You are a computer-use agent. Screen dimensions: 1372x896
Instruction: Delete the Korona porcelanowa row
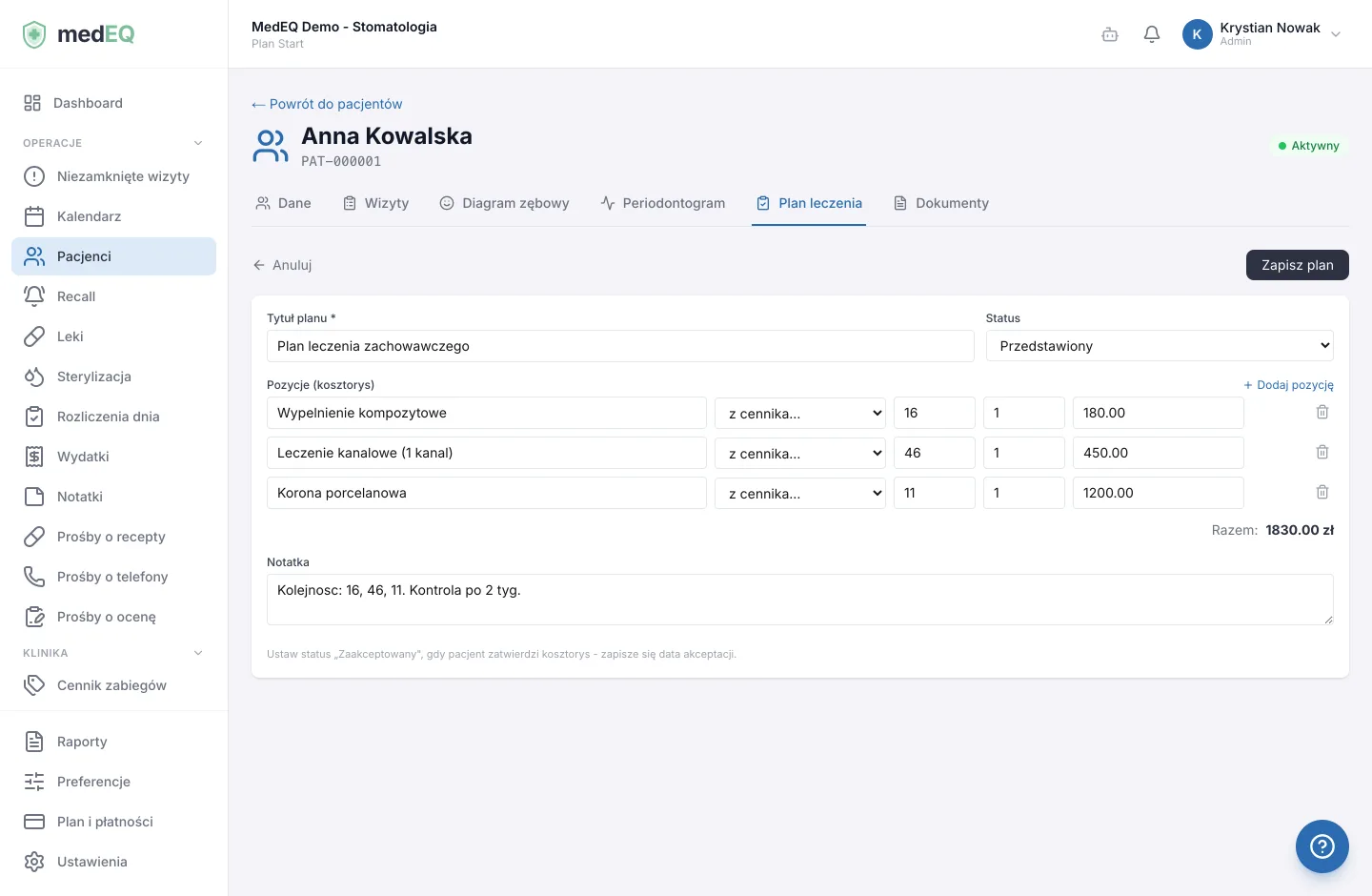[1322, 493]
